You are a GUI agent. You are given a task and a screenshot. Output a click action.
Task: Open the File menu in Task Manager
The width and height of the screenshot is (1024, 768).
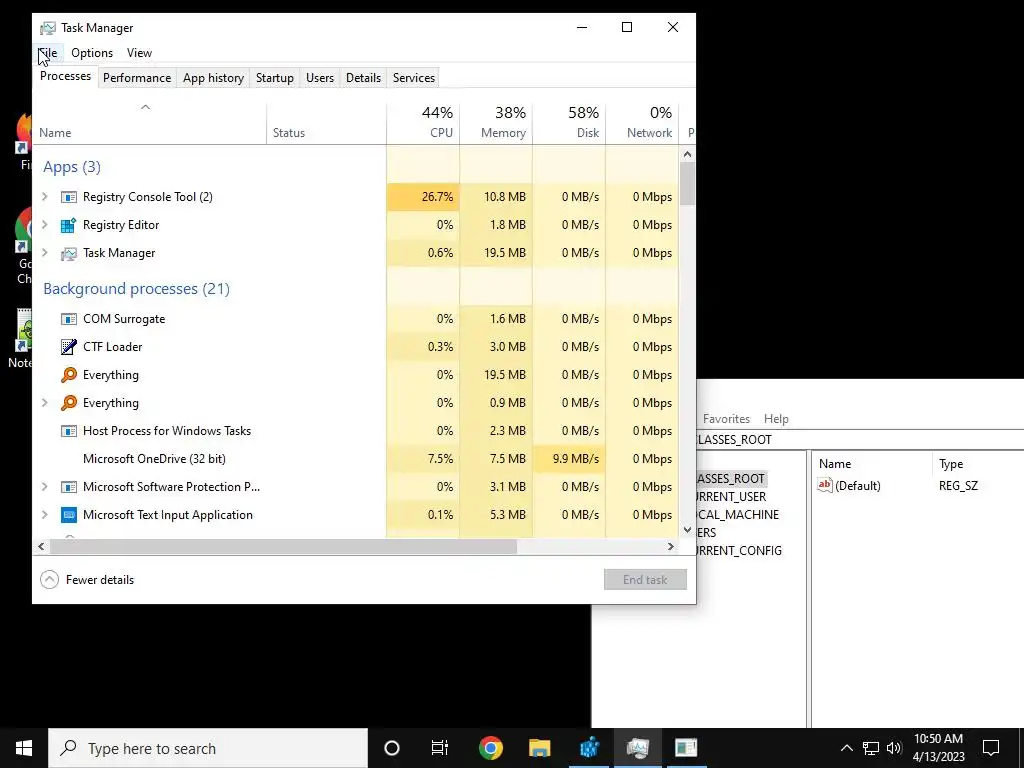coord(48,53)
